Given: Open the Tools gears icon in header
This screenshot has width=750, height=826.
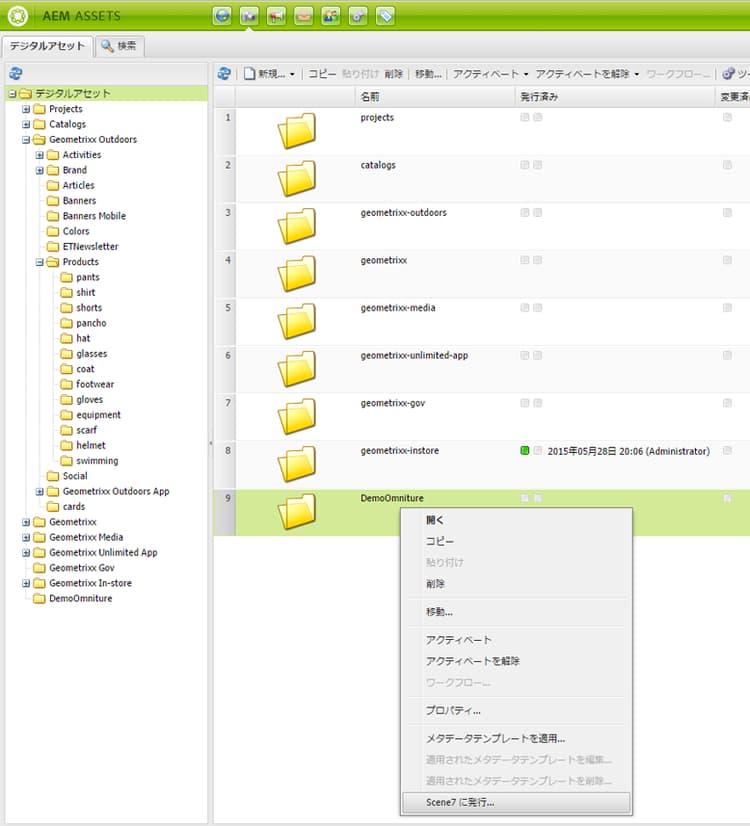Looking at the screenshot, I should [x=358, y=16].
